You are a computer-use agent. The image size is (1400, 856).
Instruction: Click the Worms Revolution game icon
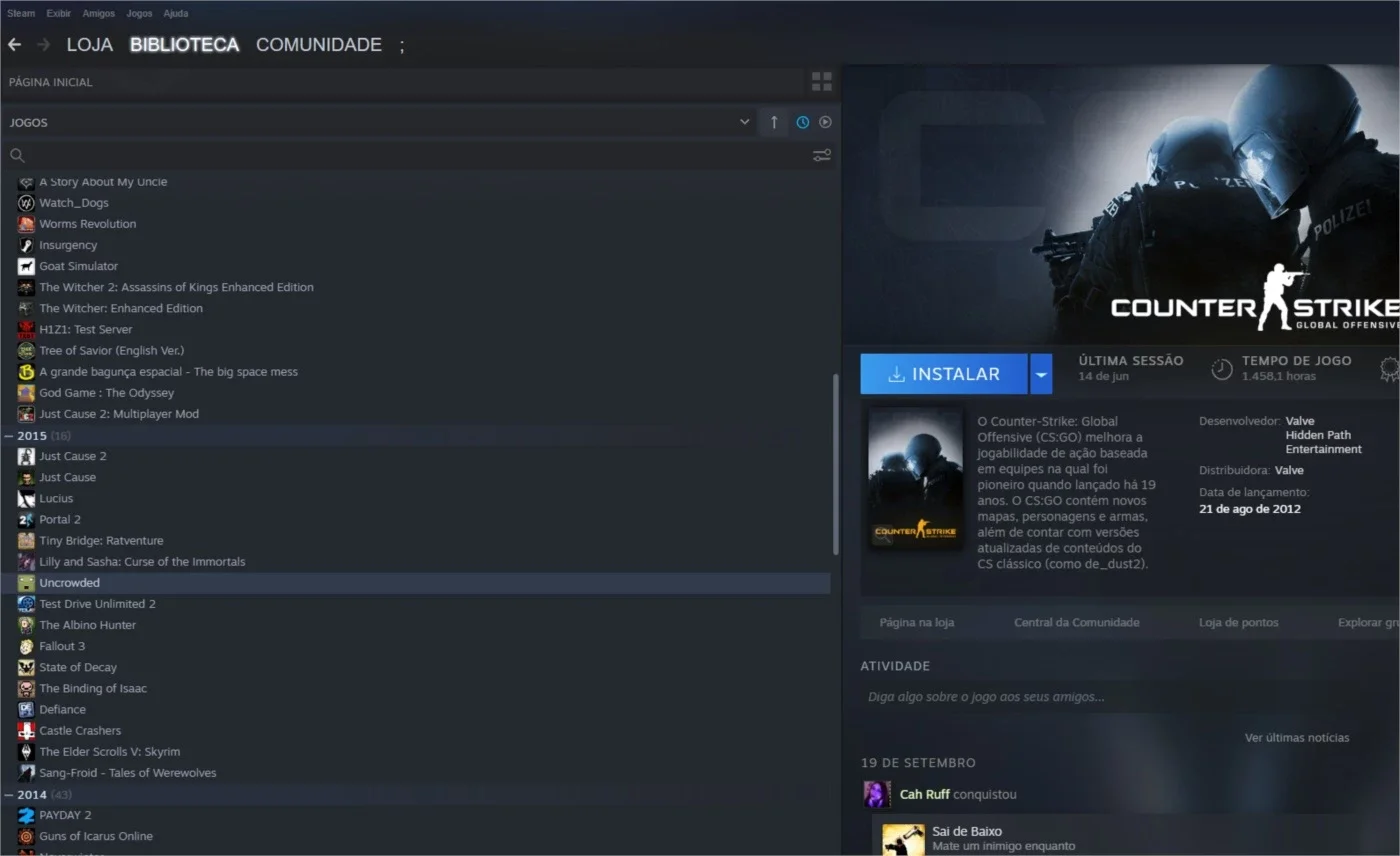(x=26, y=224)
